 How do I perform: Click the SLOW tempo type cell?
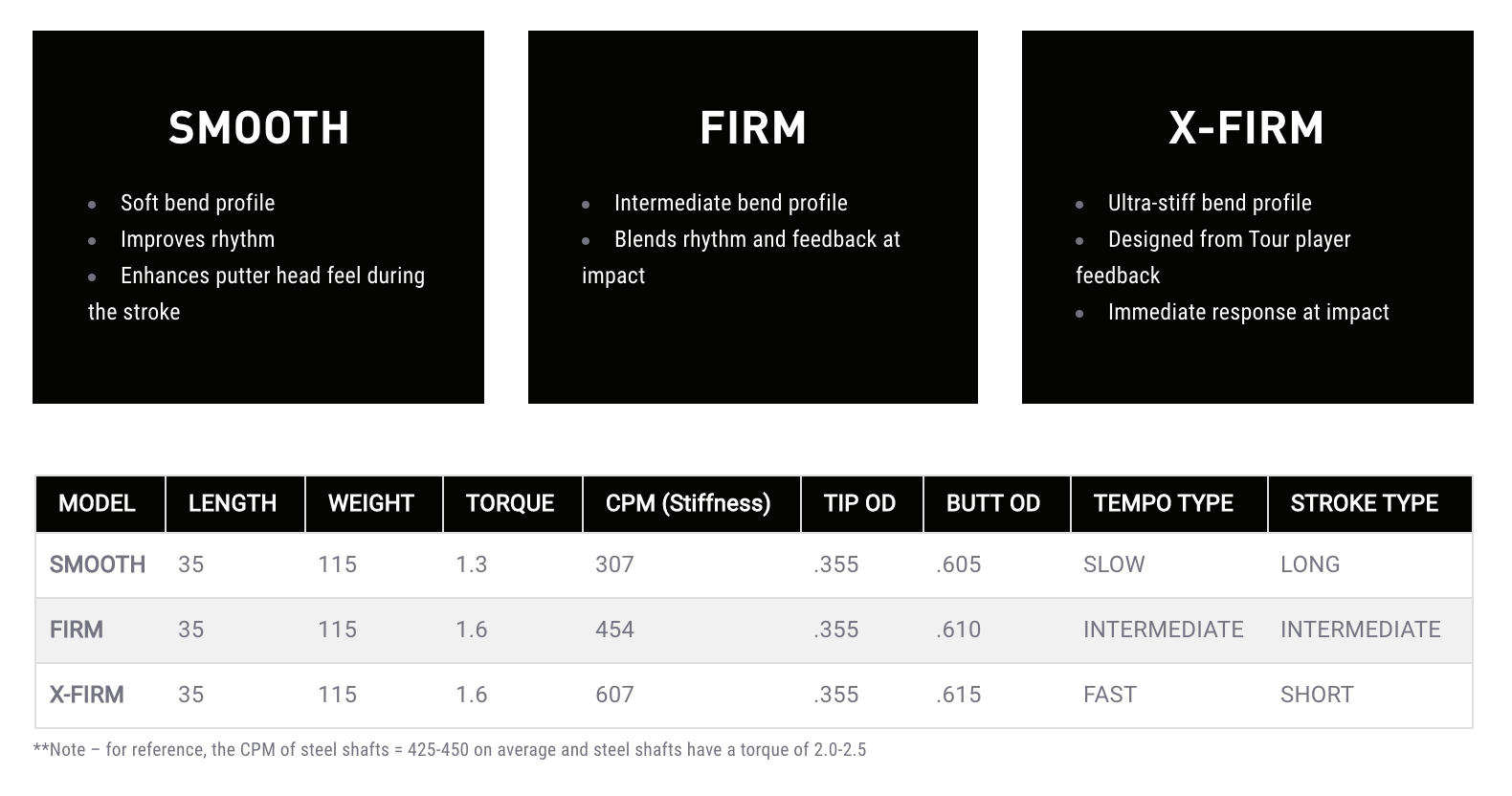click(x=1114, y=564)
